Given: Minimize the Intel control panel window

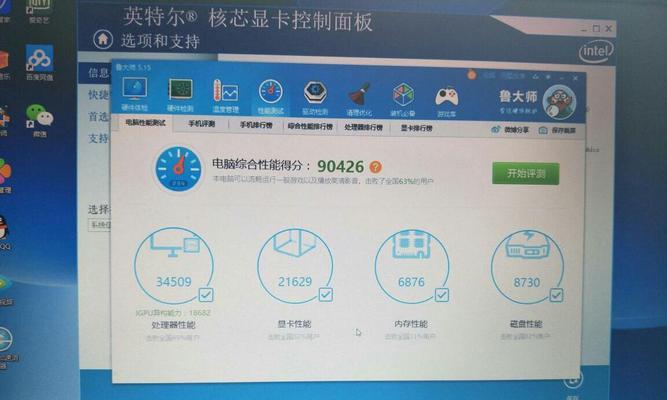Looking at the screenshot, I should 584,29.
